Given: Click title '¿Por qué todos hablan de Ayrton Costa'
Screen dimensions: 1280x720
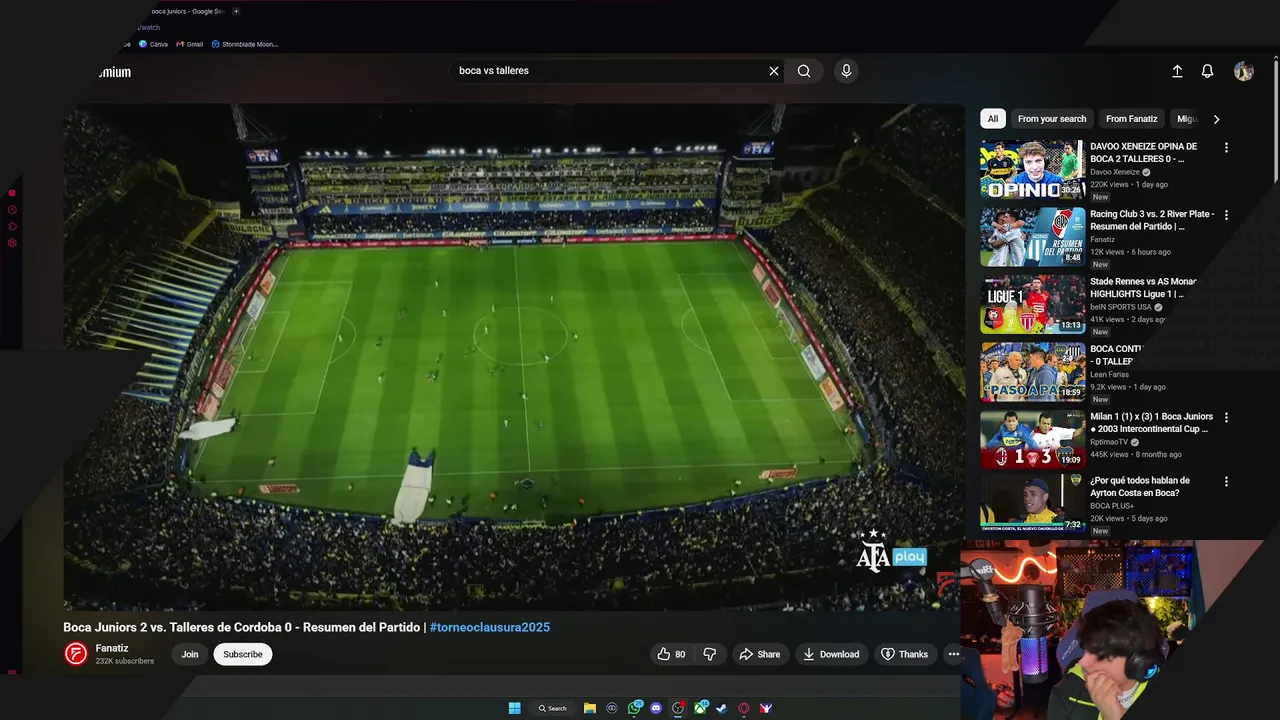Looking at the screenshot, I should pos(1140,486).
